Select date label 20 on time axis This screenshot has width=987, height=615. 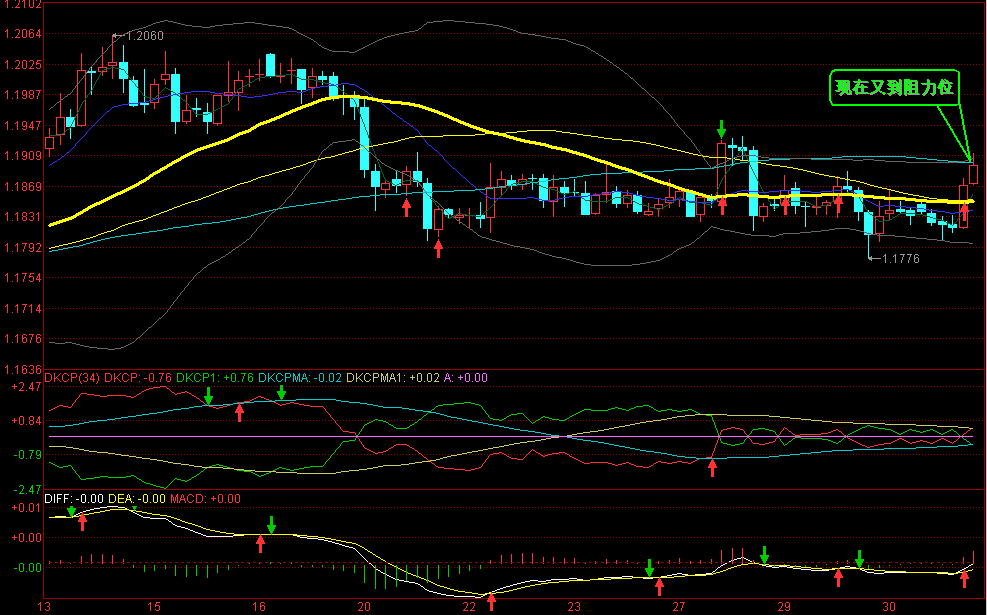coord(364,607)
